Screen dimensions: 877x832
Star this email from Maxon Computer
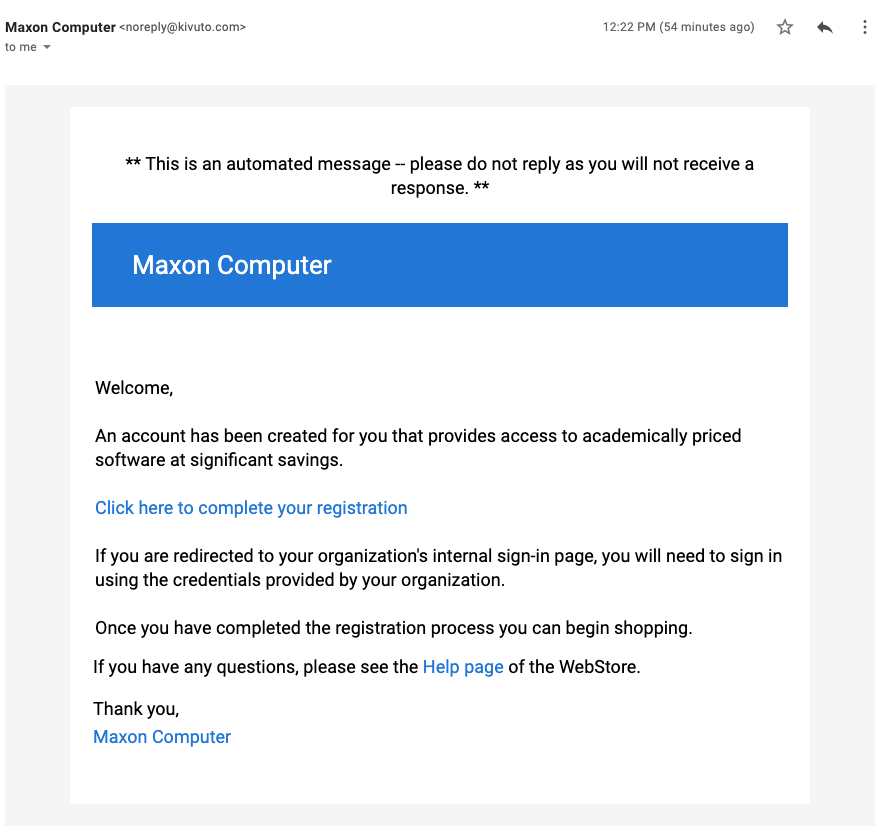(785, 27)
